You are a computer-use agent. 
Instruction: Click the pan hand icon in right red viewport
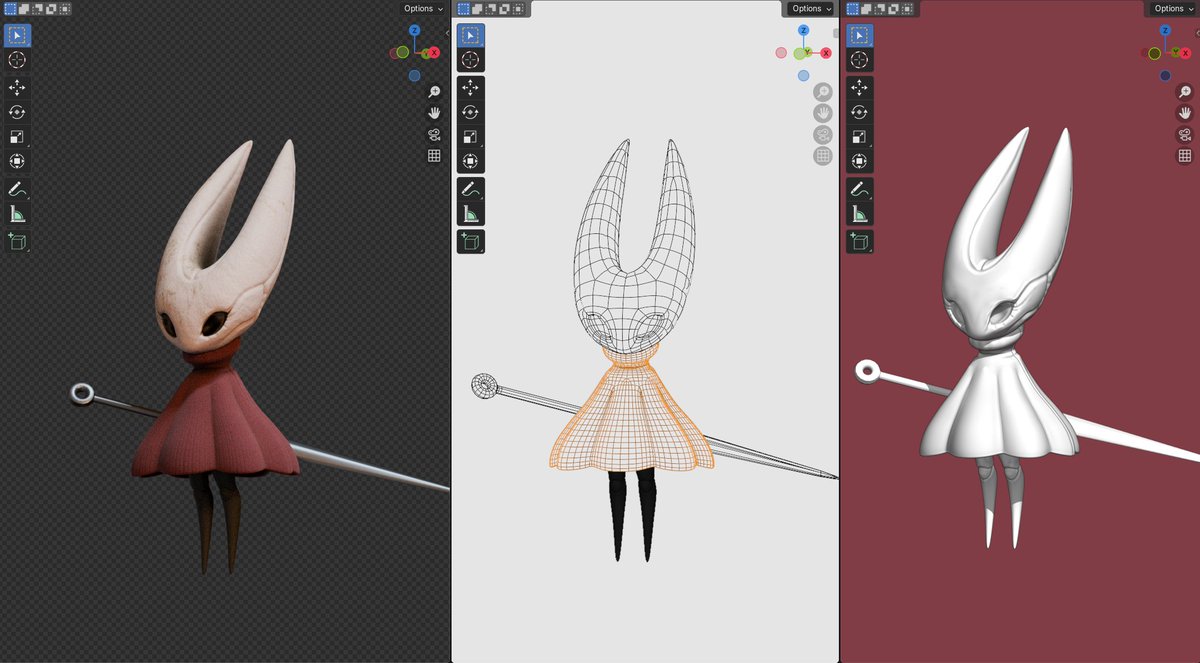1184,113
